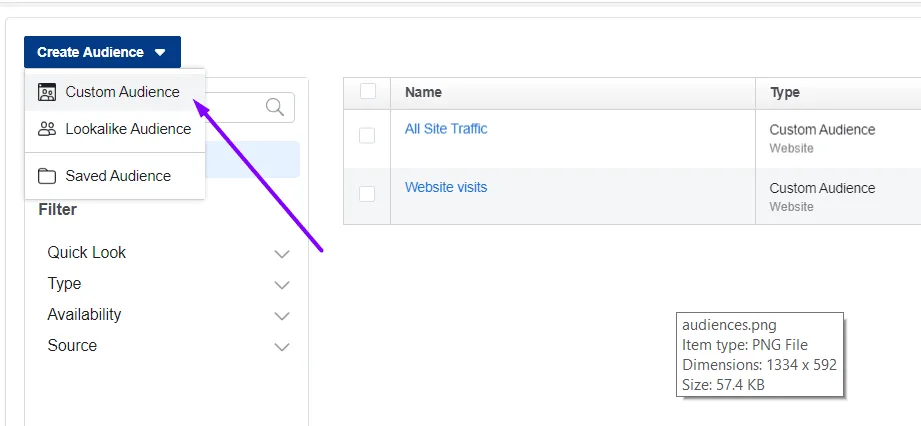Click the Create Audience button
The width and height of the screenshot is (921, 426).
pyautogui.click(x=102, y=52)
